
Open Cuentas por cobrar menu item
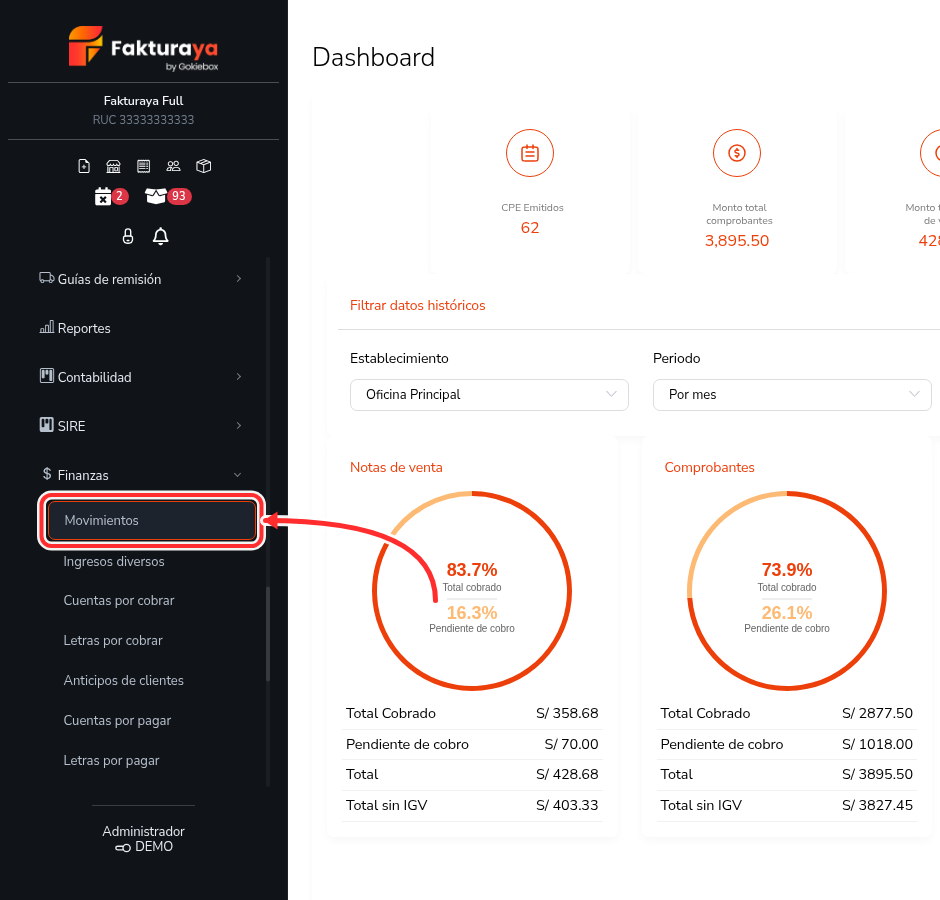(x=119, y=600)
